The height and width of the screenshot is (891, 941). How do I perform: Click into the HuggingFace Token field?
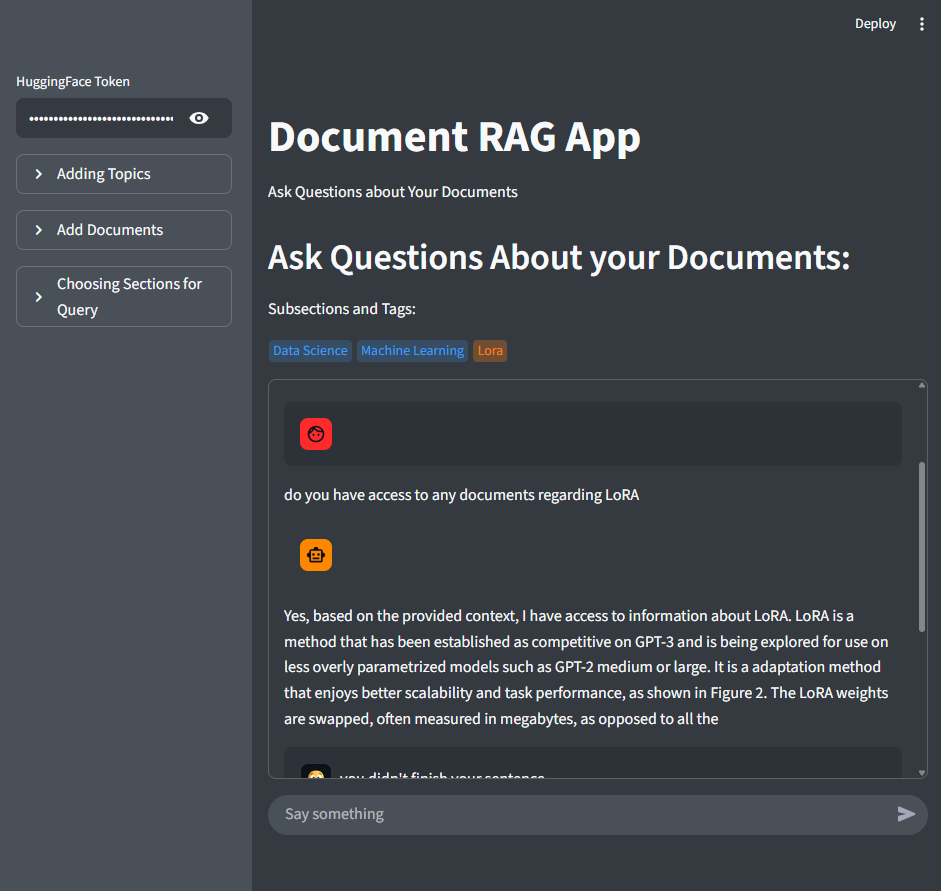[101, 118]
